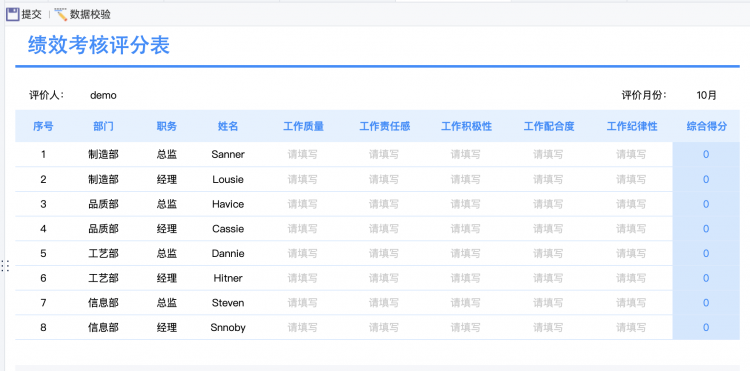Screen dimensions: 750x371
Task: Fill 工作责任感 field for Steven
Action: (x=384, y=303)
